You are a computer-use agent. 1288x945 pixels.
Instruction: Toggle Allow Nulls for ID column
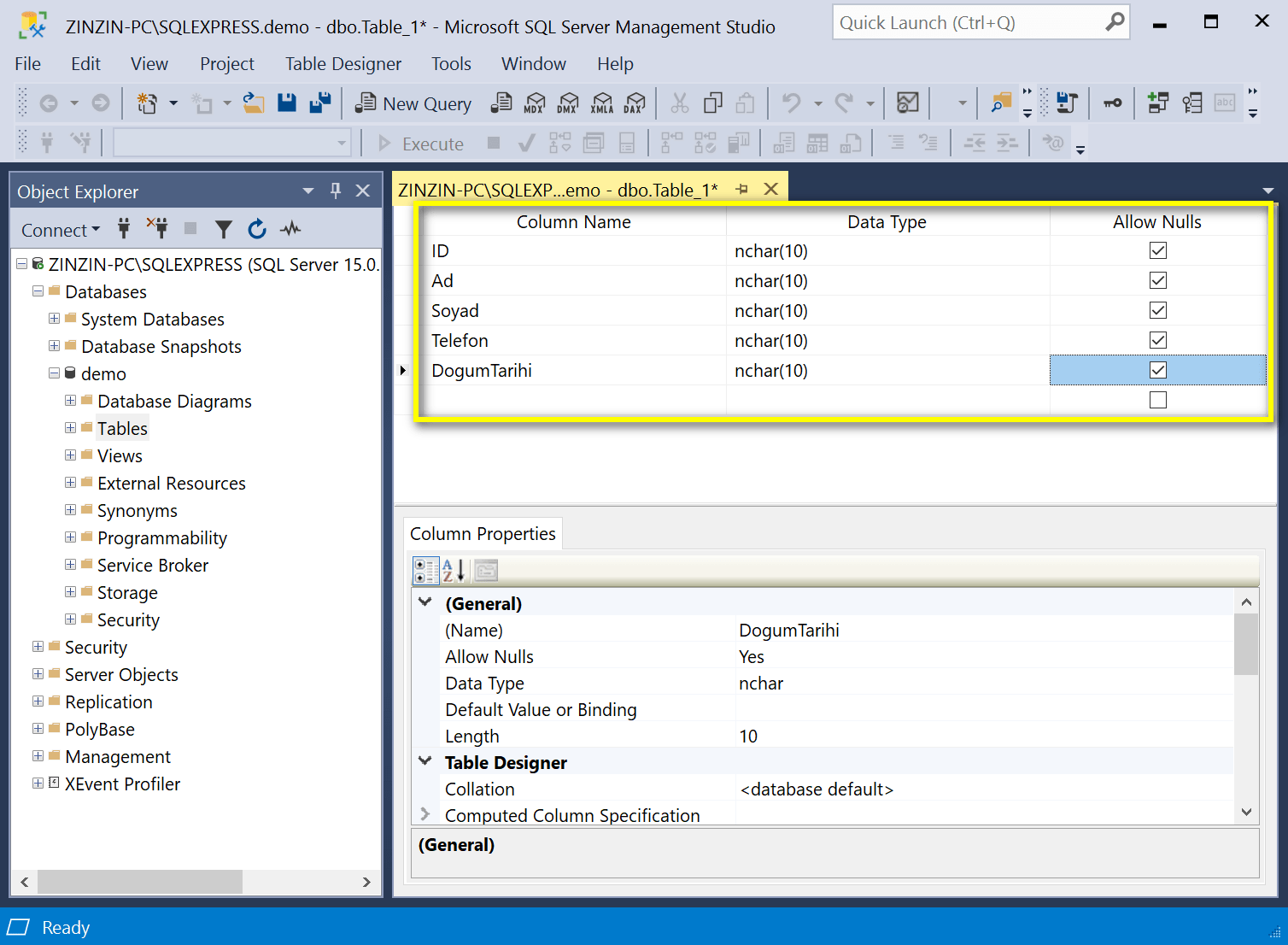pos(1157,250)
